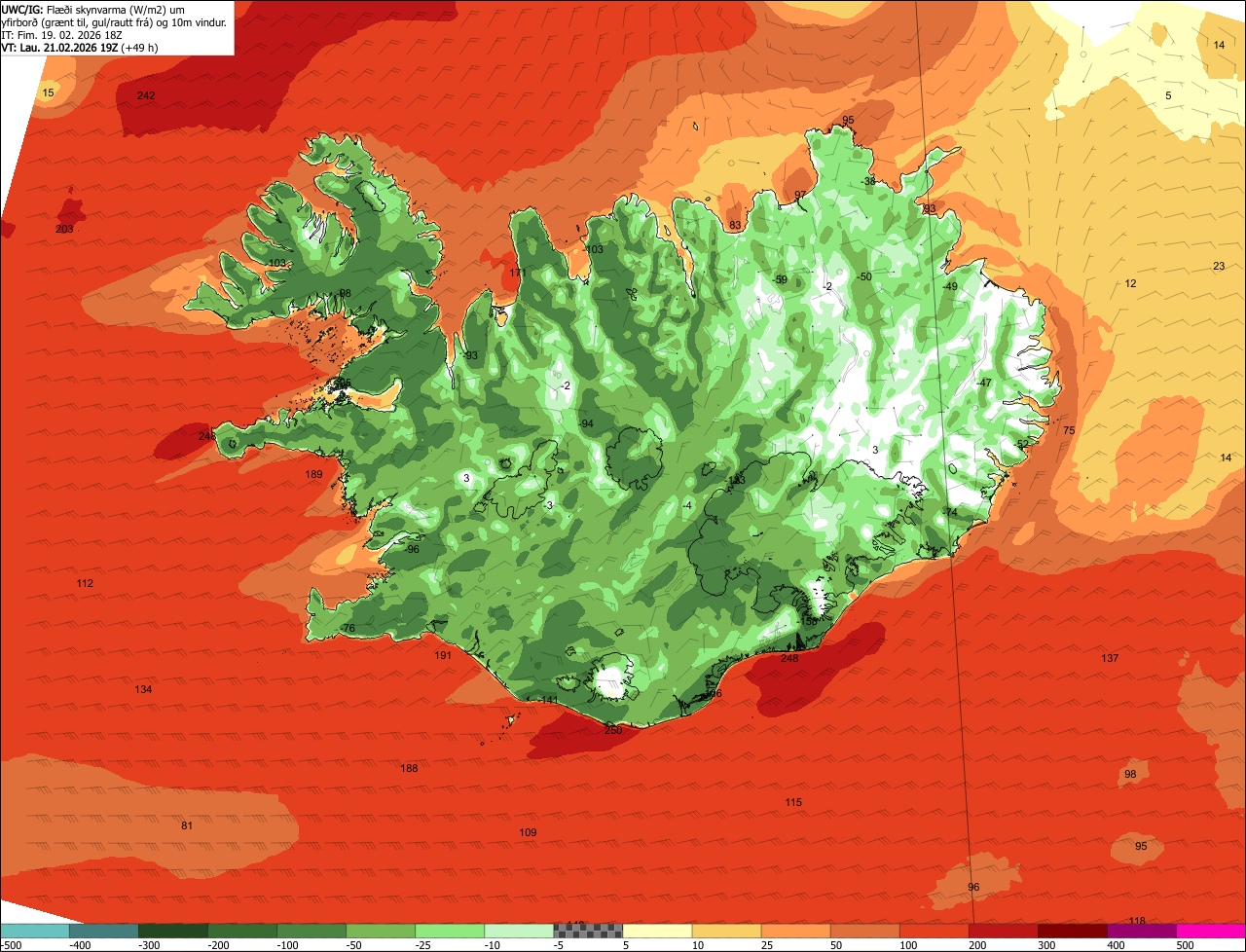
Task: Click the purple legend swatch between 400 and 500
Action: 1142,931
